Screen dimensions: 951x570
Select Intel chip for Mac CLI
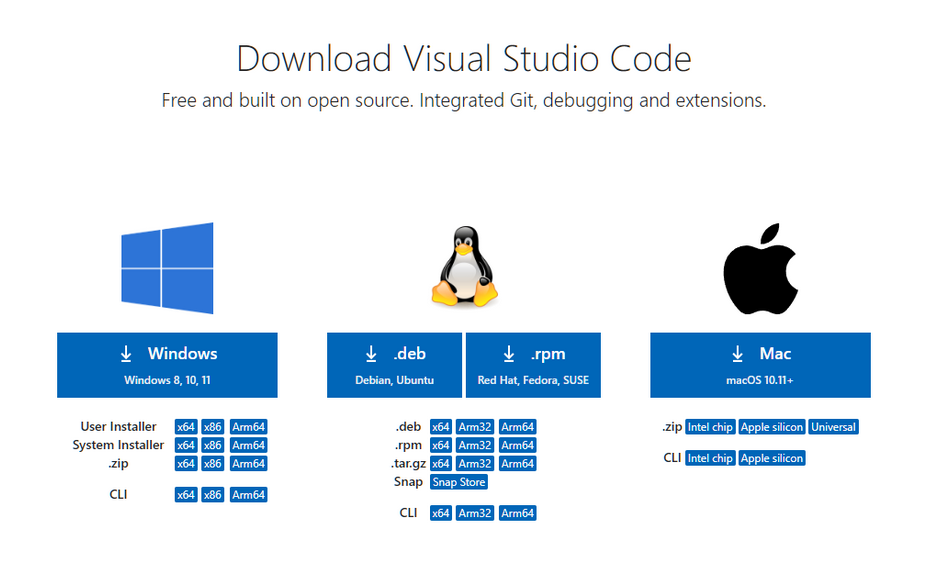coord(710,458)
